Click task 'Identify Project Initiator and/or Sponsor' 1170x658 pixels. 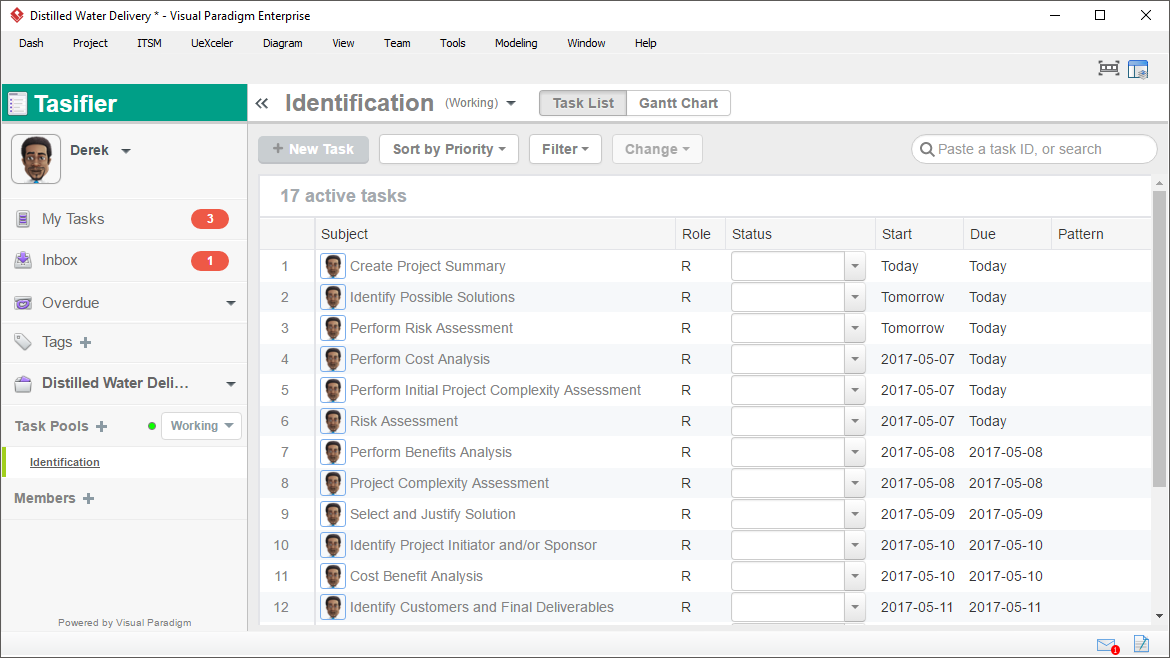click(x=473, y=545)
